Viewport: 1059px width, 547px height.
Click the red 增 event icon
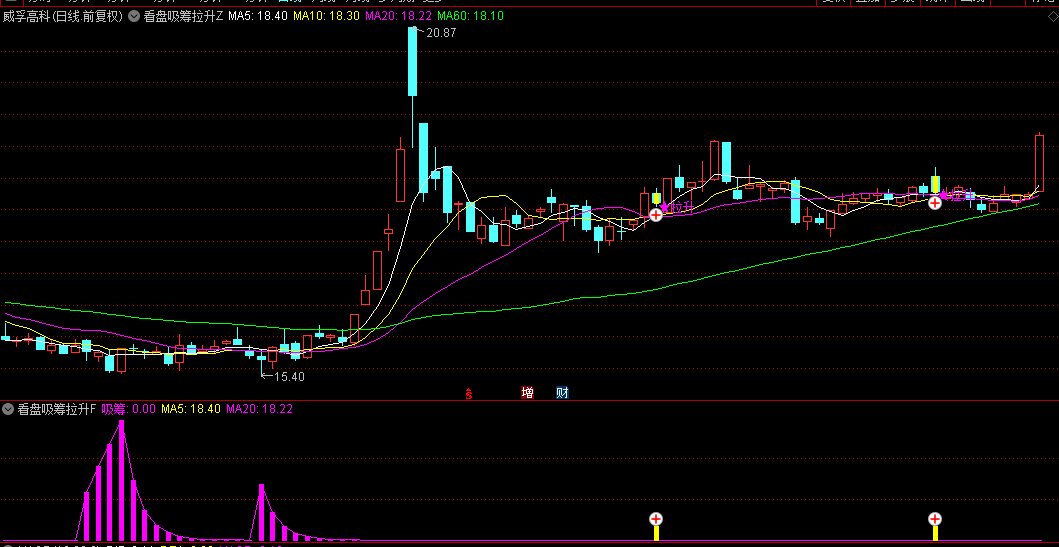point(527,392)
